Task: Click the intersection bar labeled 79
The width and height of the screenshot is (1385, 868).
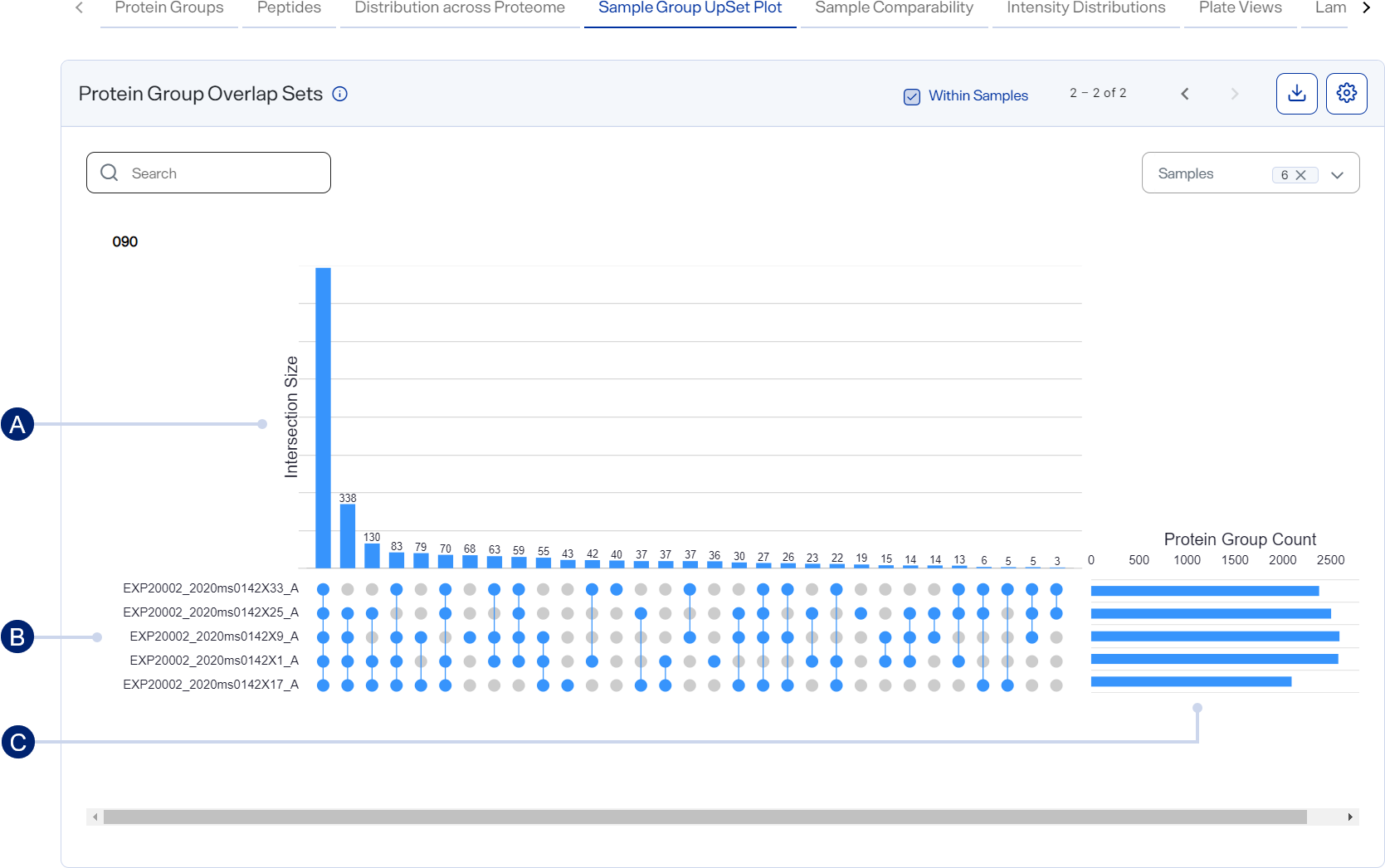Action: (x=421, y=561)
